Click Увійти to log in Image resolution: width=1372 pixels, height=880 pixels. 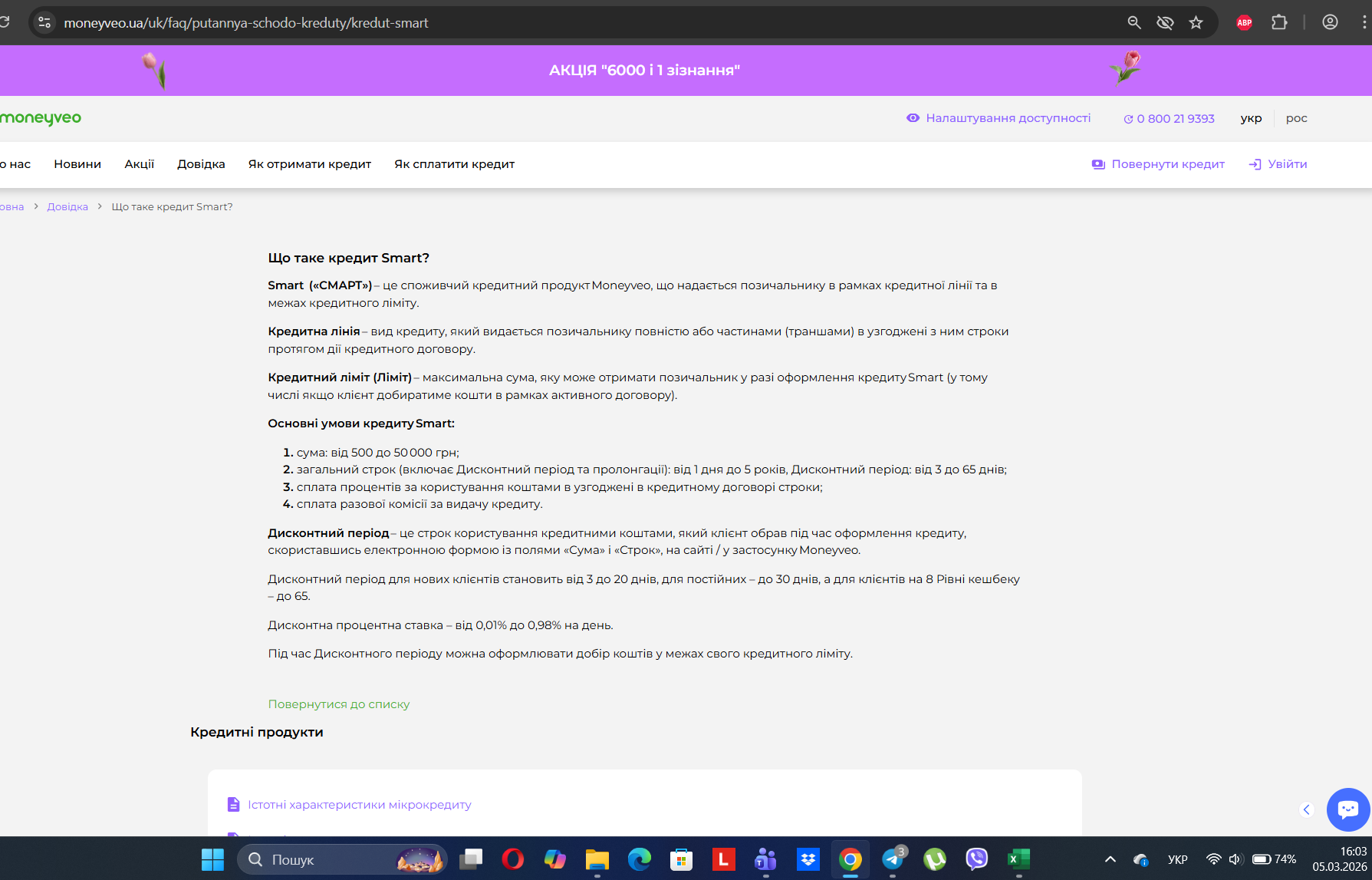[1278, 164]
